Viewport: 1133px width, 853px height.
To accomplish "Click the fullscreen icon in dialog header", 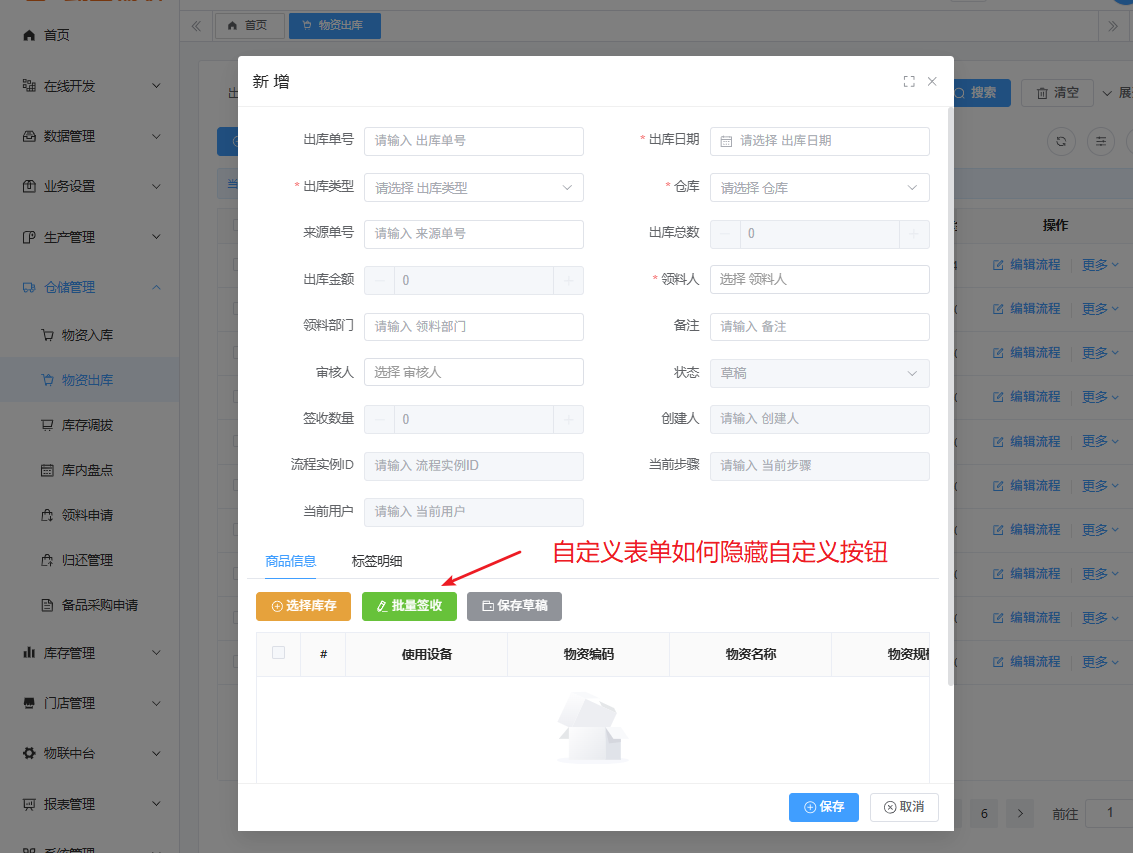I will [909, 82].
